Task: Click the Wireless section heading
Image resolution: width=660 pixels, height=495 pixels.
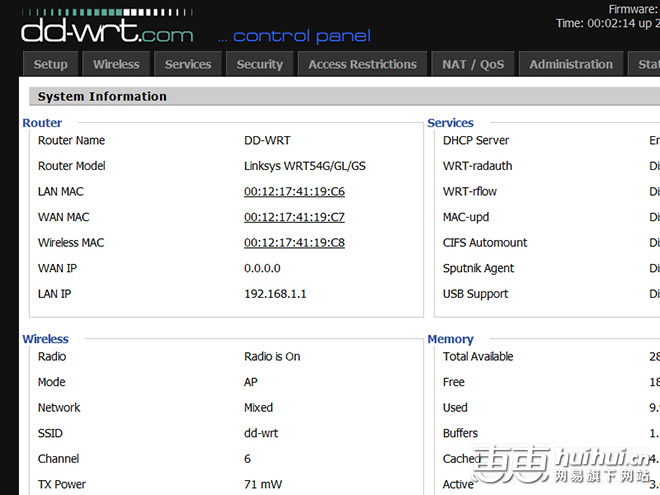Action: coord(45,339)
